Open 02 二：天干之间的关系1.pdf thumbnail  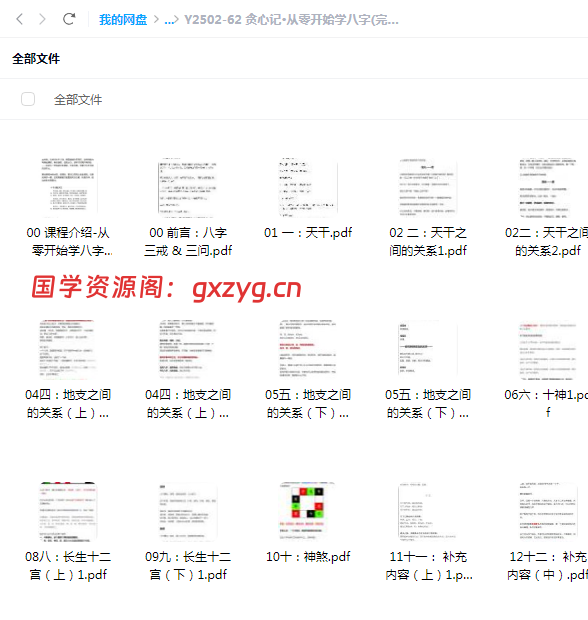coord(428,187)
